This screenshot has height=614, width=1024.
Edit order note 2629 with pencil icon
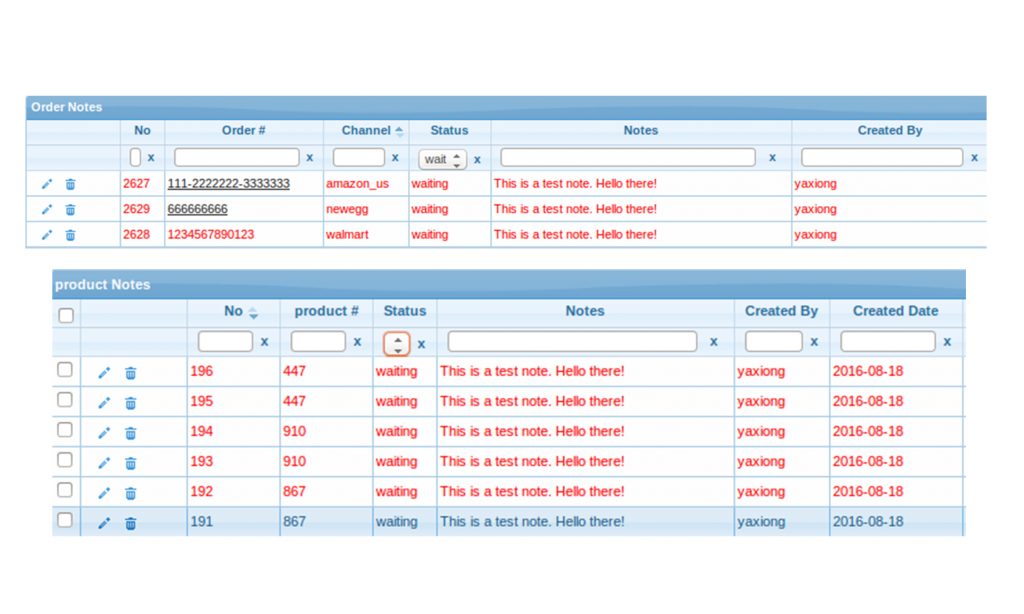(x=47, y=210)
